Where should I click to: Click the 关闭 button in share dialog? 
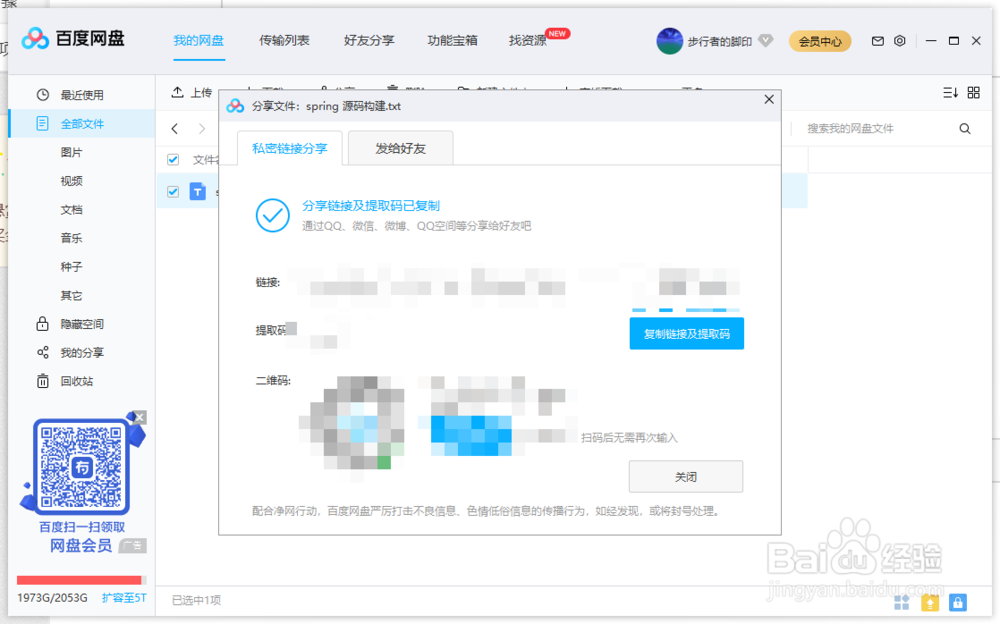(686, 477)
